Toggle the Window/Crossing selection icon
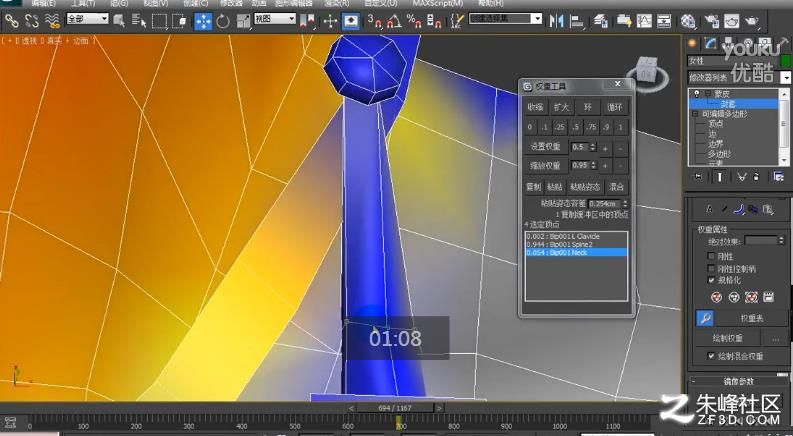Image resolution: width=793 pixels, height=436 pixels. click(x=180, y=21)
